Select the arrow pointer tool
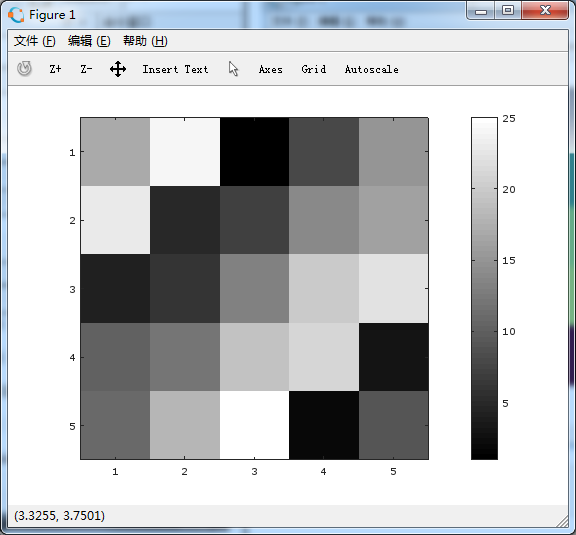The image size is (576, 535). [x=234, y=69]
